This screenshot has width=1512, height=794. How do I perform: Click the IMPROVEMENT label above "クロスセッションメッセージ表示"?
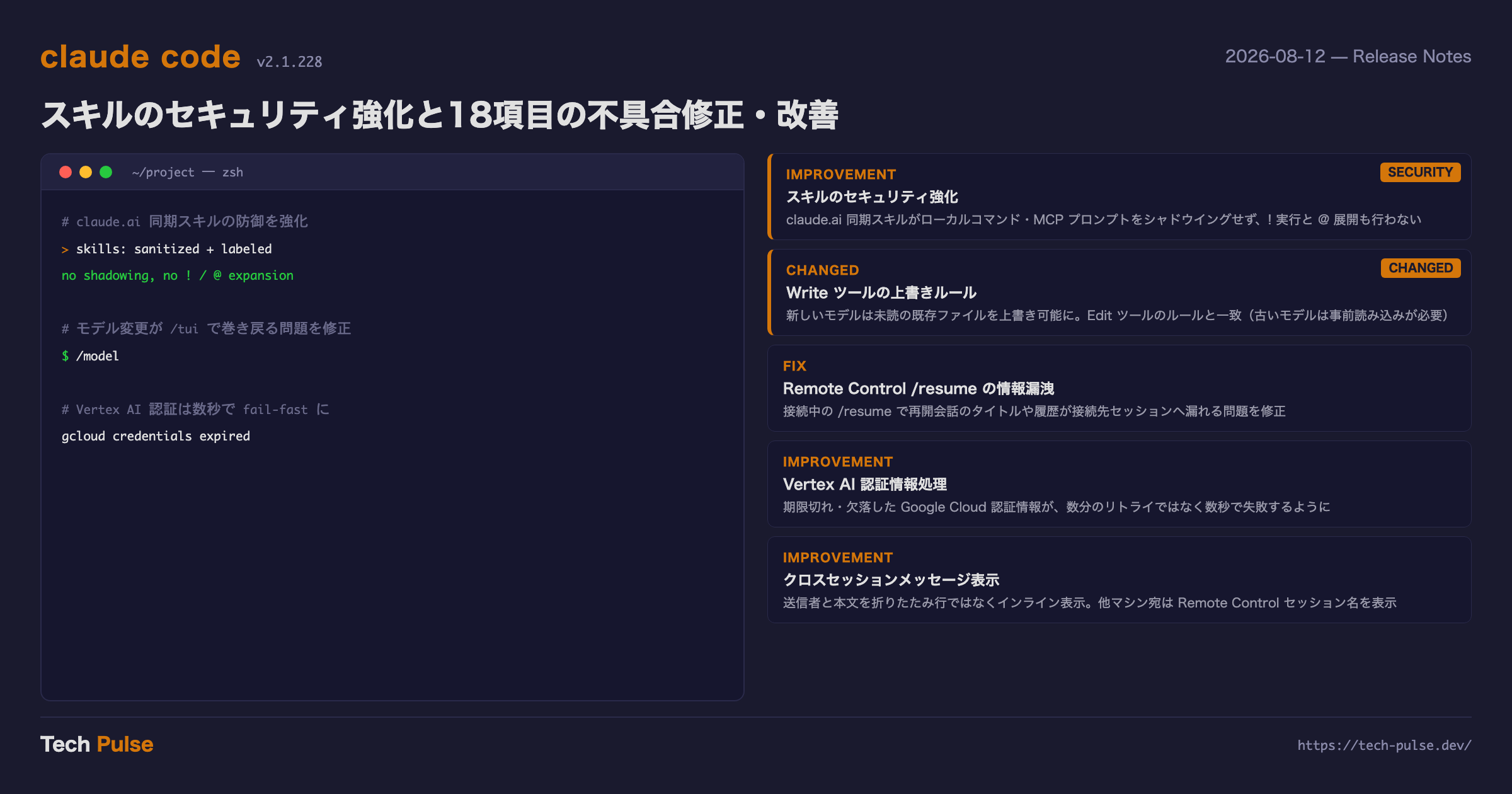point(838,558)
